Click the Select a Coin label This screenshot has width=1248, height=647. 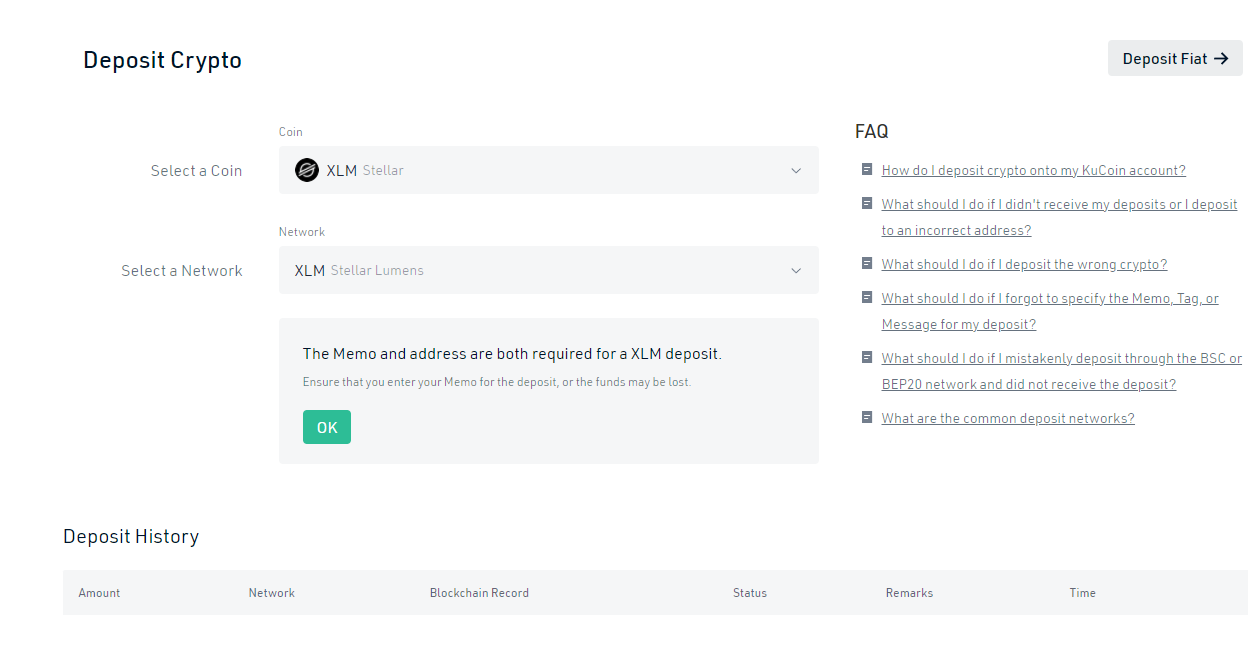[196, 171]
